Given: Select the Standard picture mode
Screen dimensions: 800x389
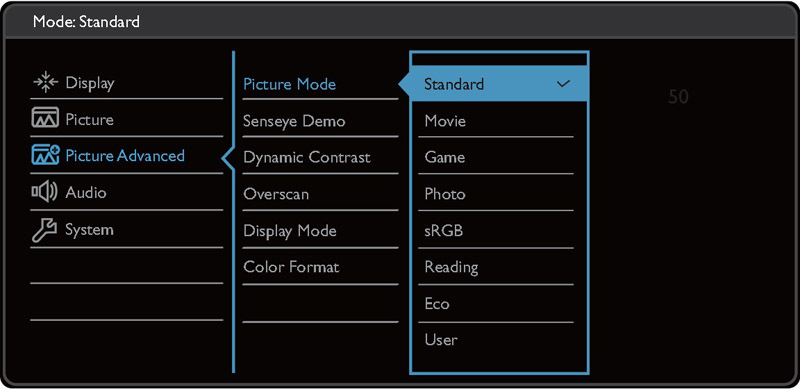Looking at the screenshot, I should (x=499, y=84).
